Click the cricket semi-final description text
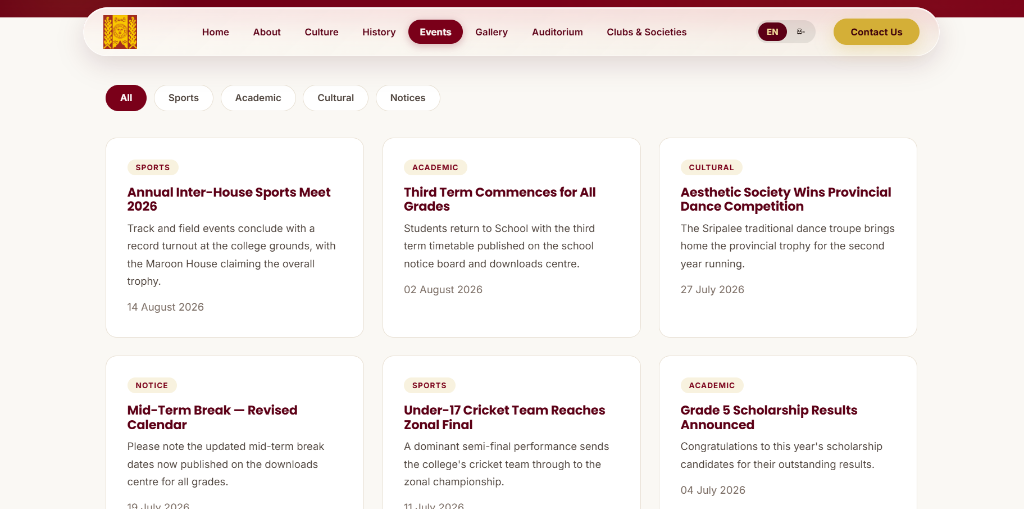 [506, 465]
